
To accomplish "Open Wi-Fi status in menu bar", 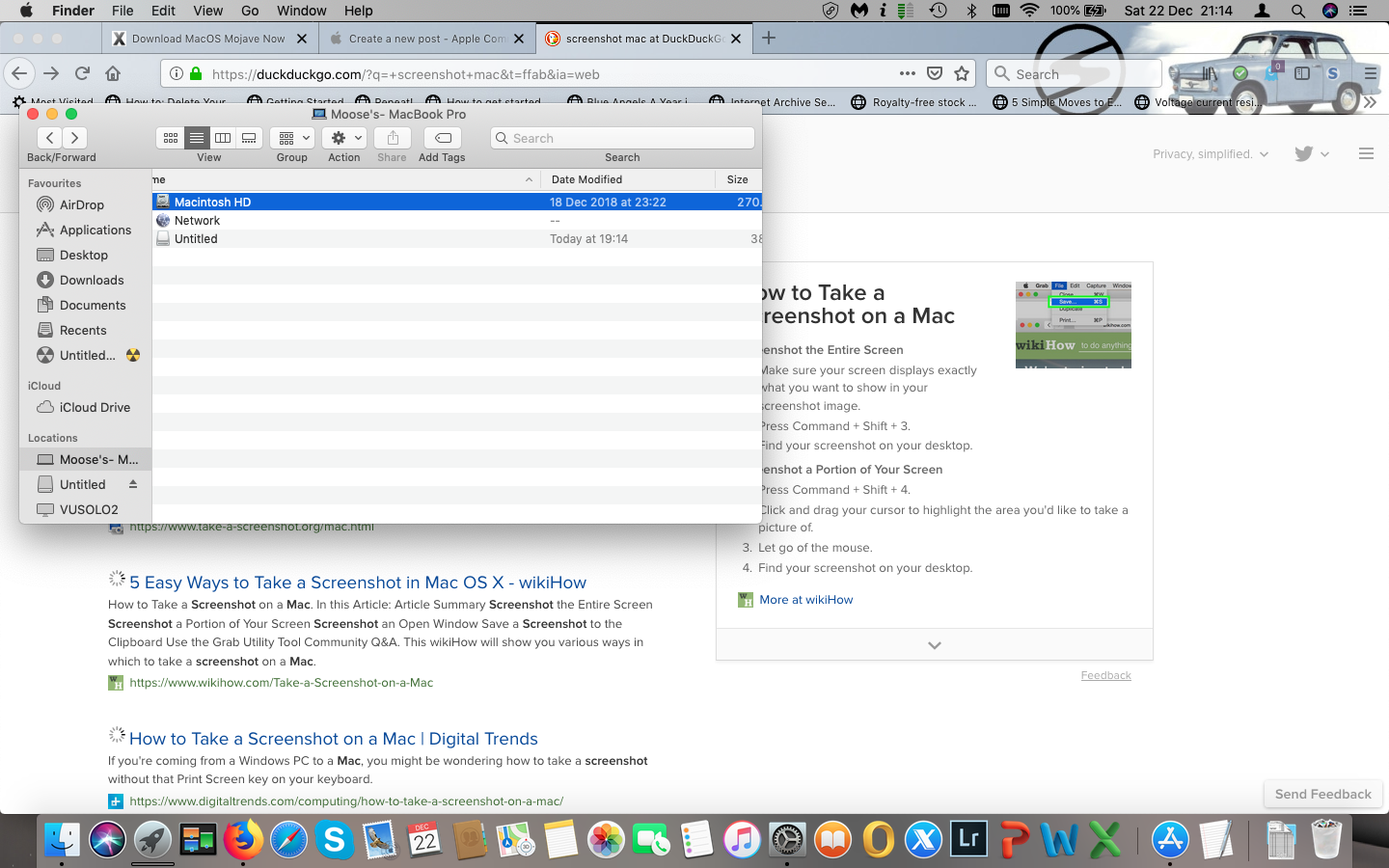I will click(1029, 11).
